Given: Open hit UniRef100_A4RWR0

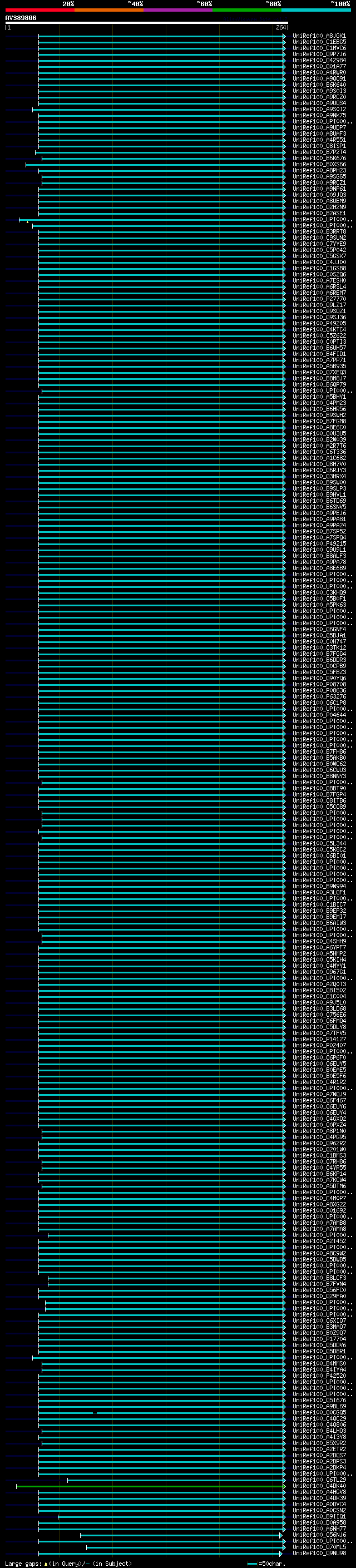Looking at the screenshot, I should tap(319, 72).
